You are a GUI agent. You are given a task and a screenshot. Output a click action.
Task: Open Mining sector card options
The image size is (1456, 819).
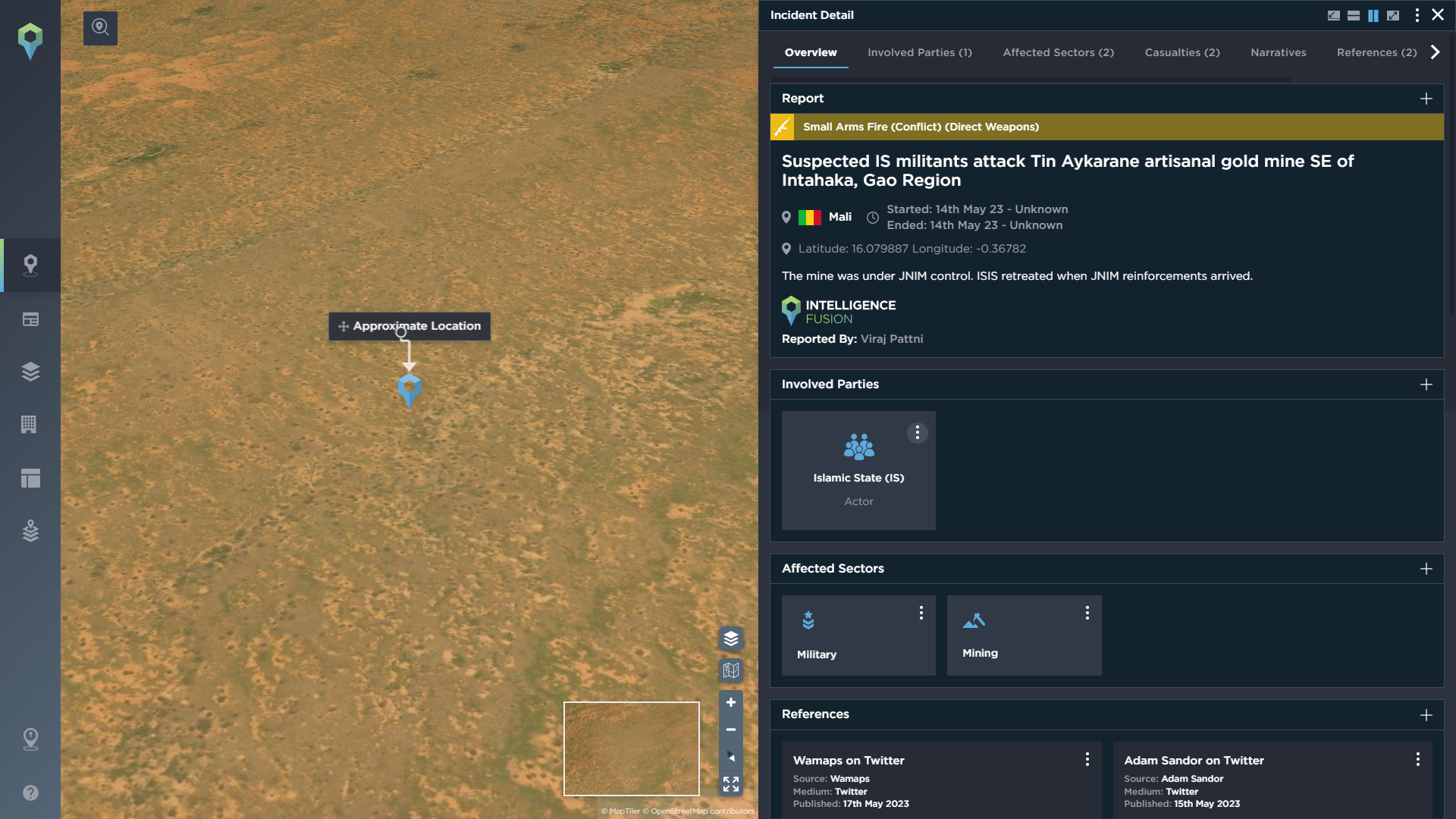click(1087, 613)
